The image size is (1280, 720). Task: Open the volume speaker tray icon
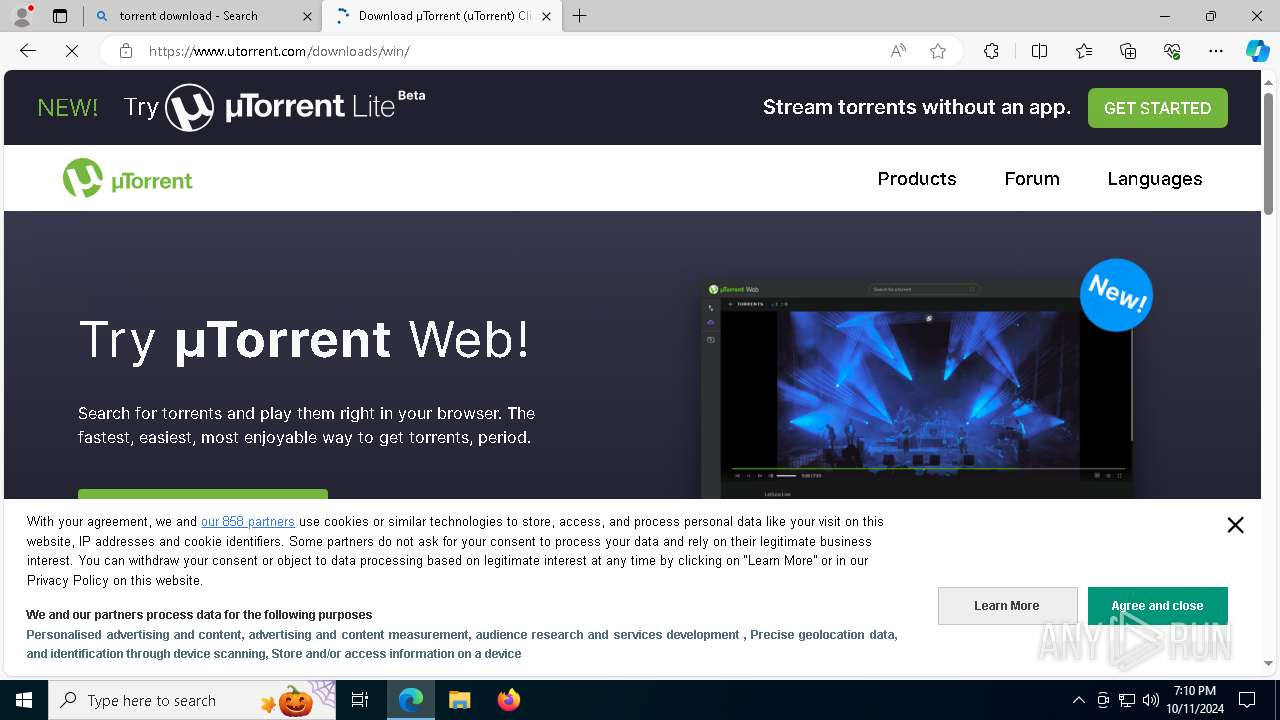click(x=1151, y=700)
